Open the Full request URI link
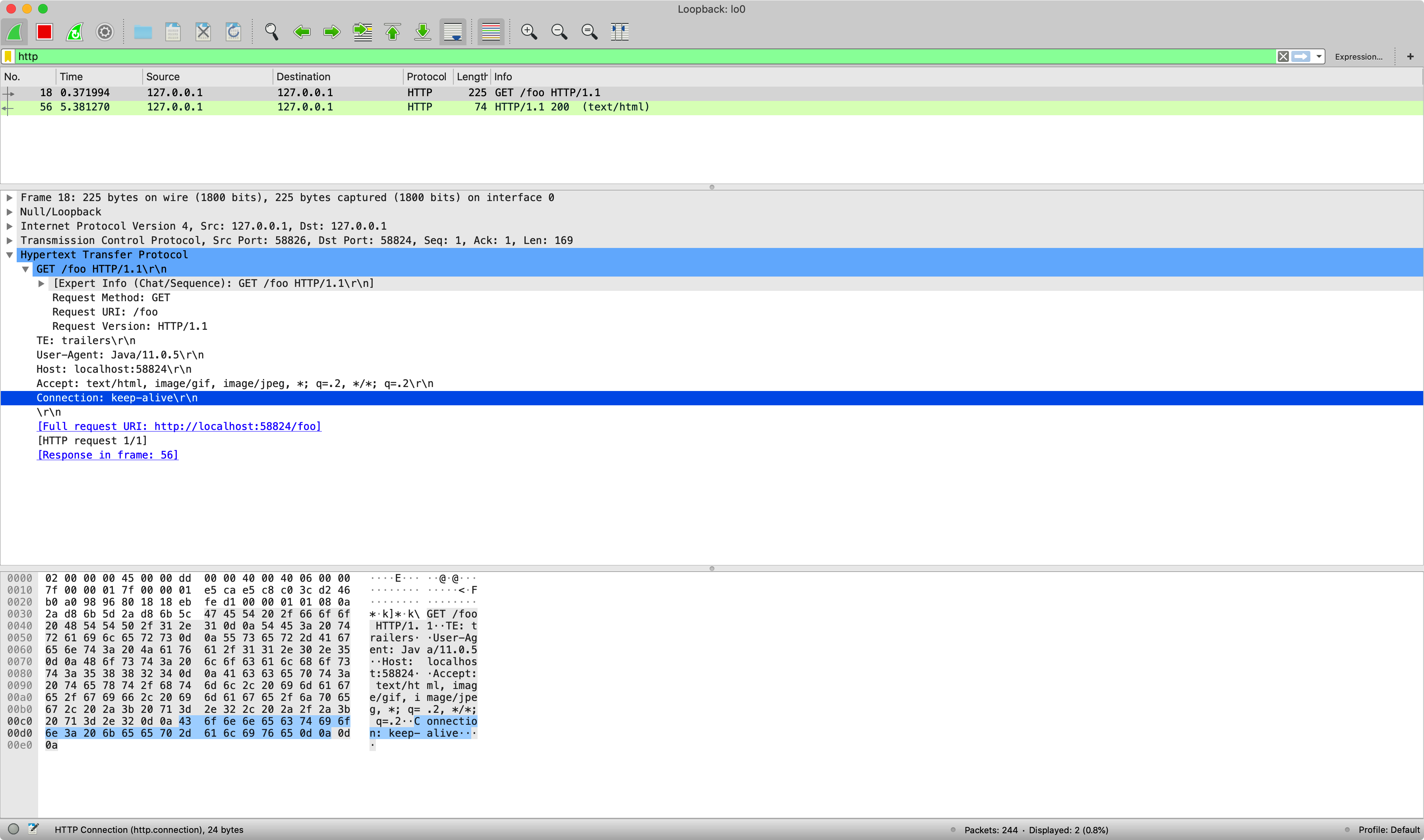Viewport: 1424px width, 840px height. tap(179, 426)
